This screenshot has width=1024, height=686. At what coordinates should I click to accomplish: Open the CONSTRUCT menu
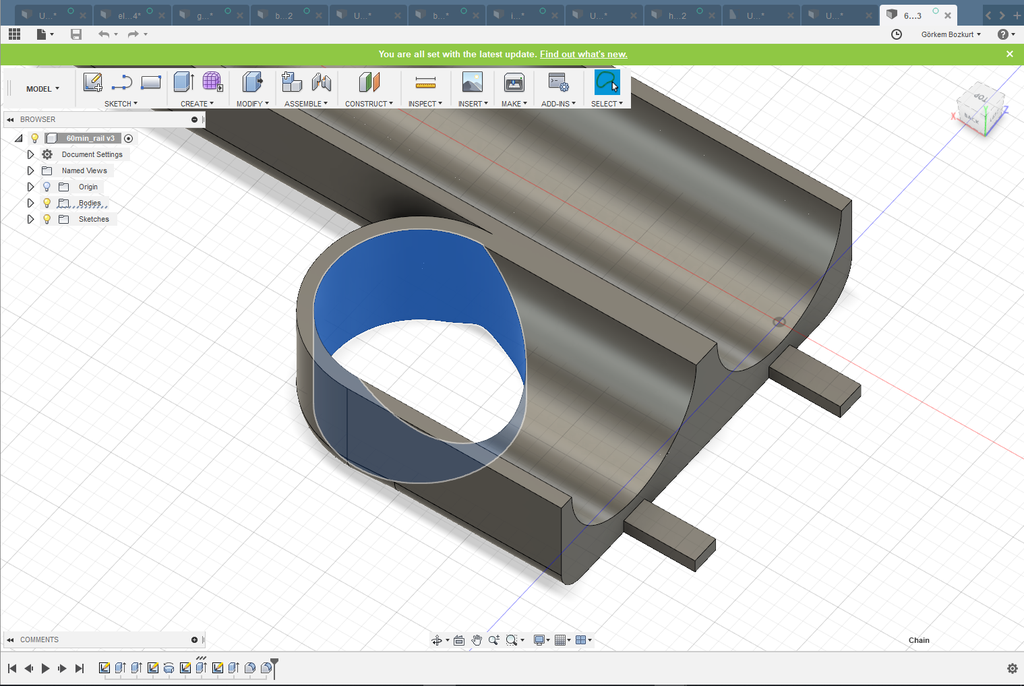point(369,104)
